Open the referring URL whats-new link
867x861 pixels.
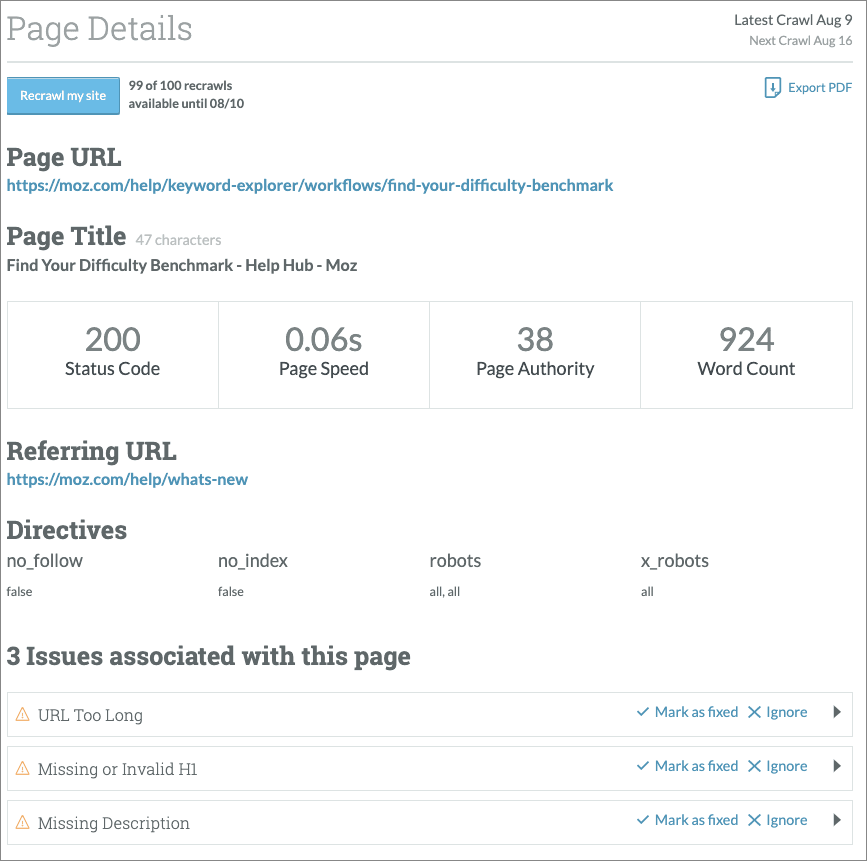pos(127,480)
